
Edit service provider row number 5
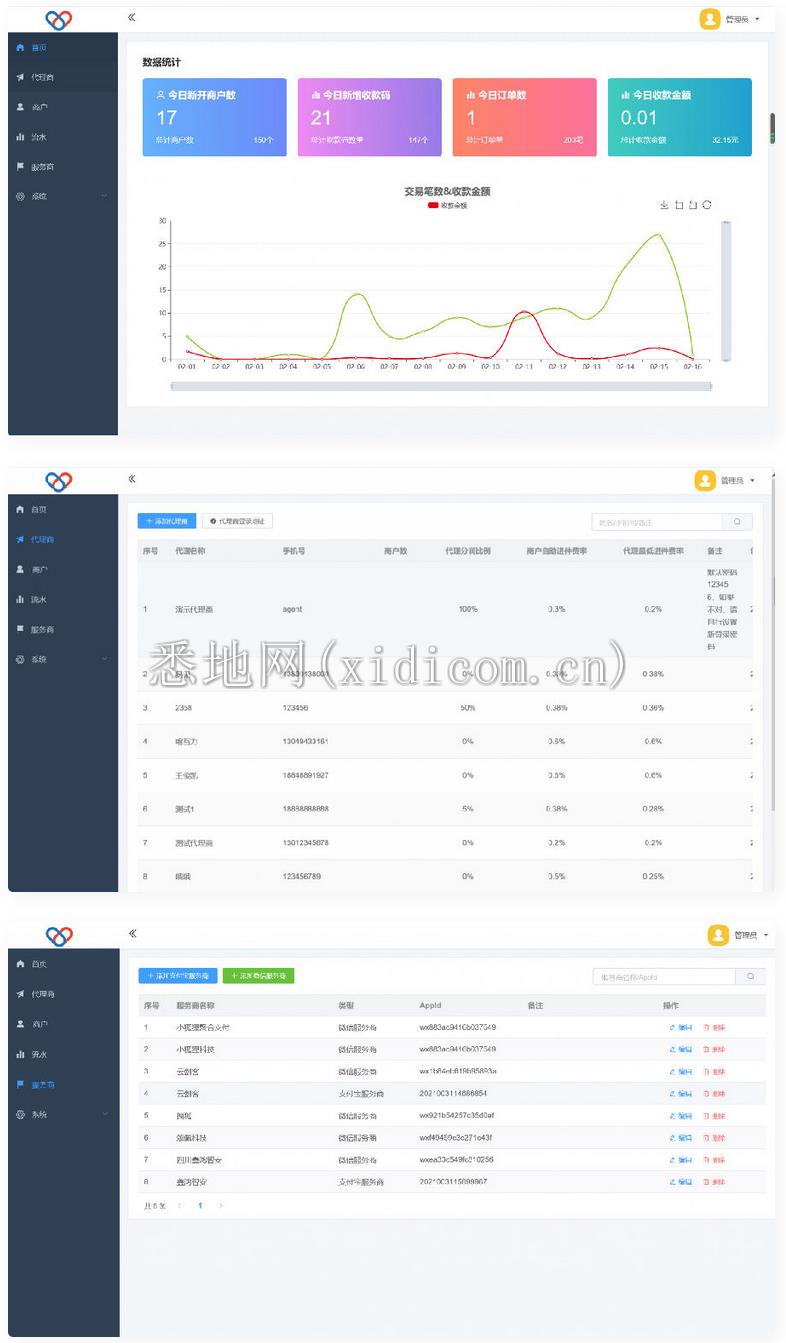681,1116
